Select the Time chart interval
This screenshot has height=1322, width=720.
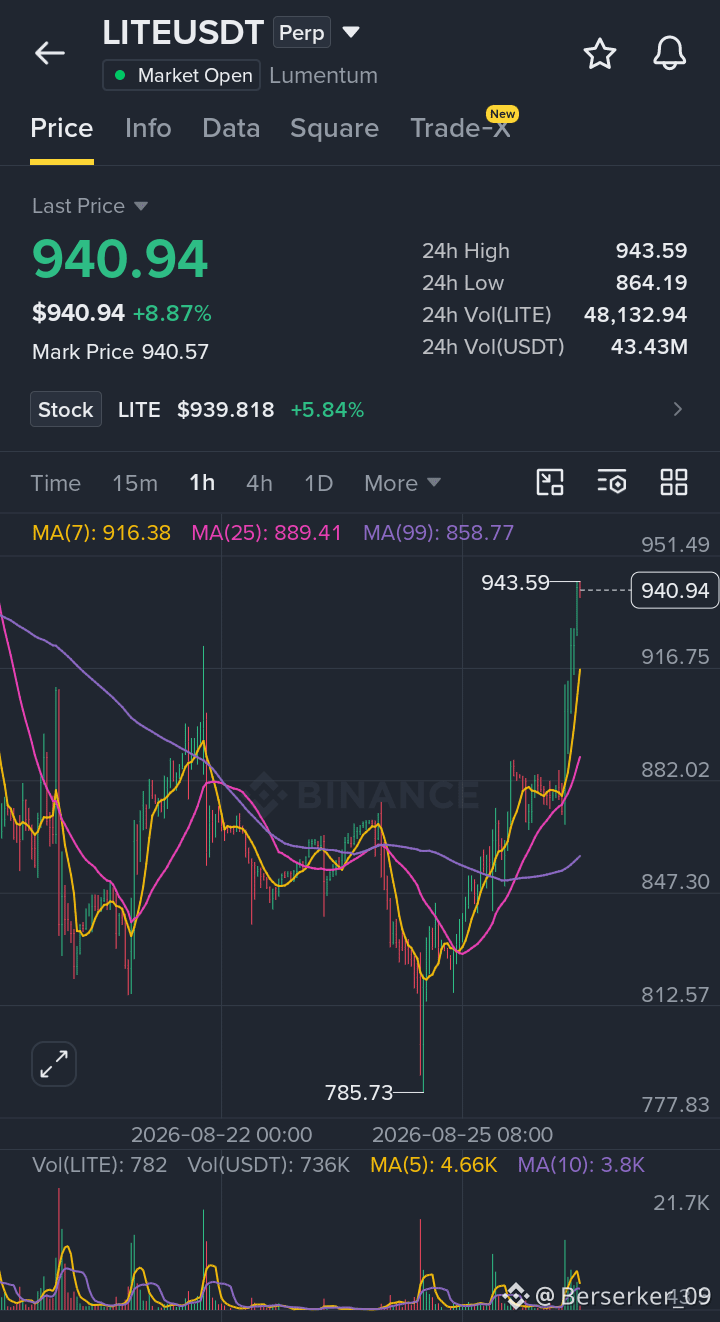point(56,483)
